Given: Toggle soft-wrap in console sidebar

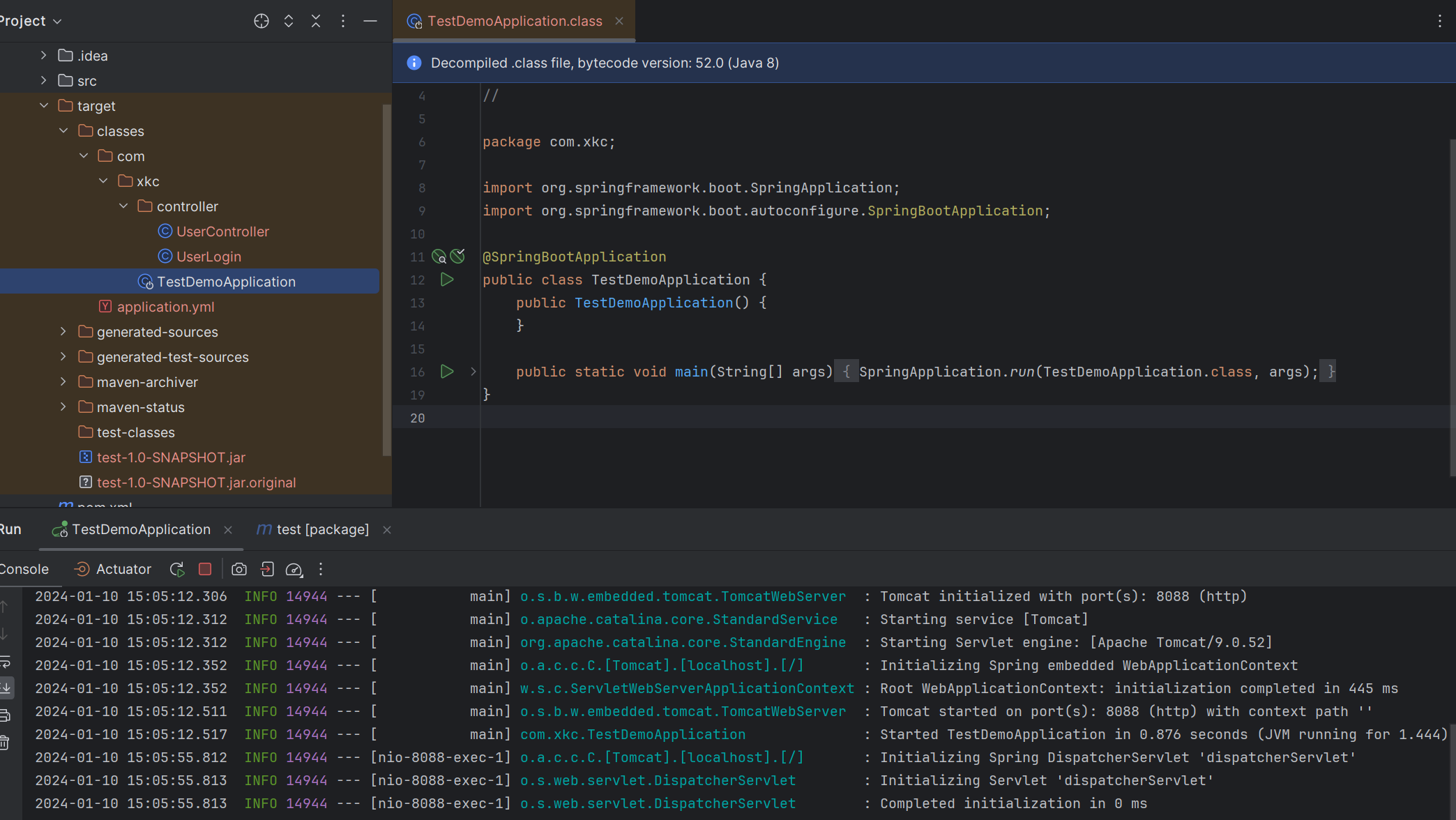Looking at the screenshot, I should 6,662.
